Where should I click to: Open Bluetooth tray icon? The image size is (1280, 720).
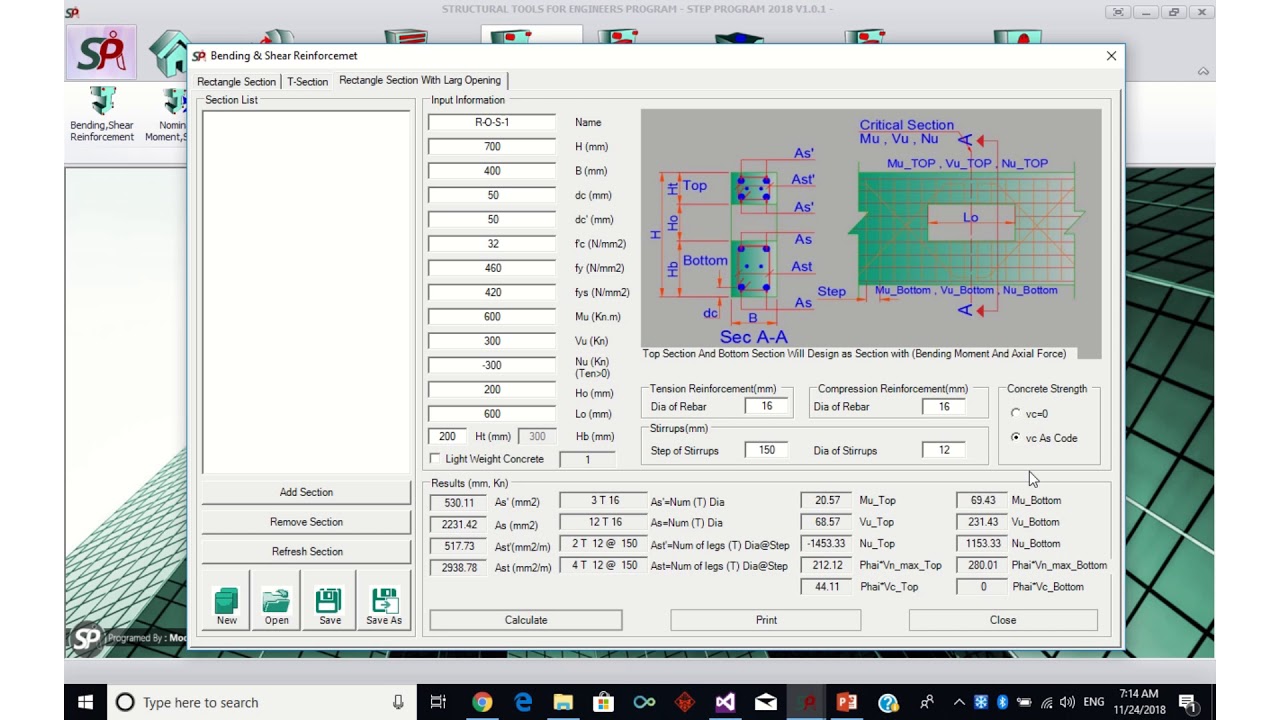(x=1002, y=702)
